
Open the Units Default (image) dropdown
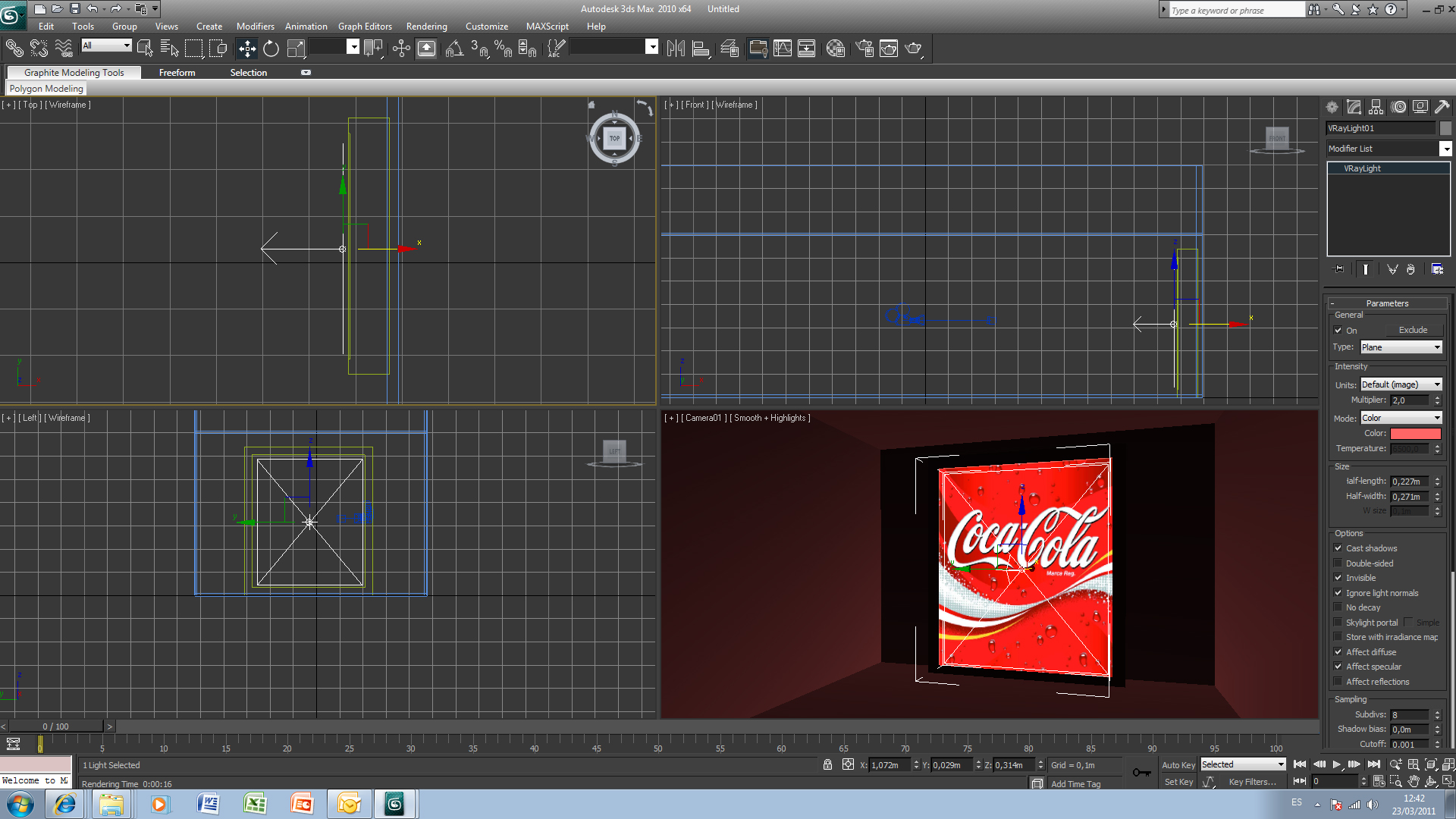coord(1401,384)
